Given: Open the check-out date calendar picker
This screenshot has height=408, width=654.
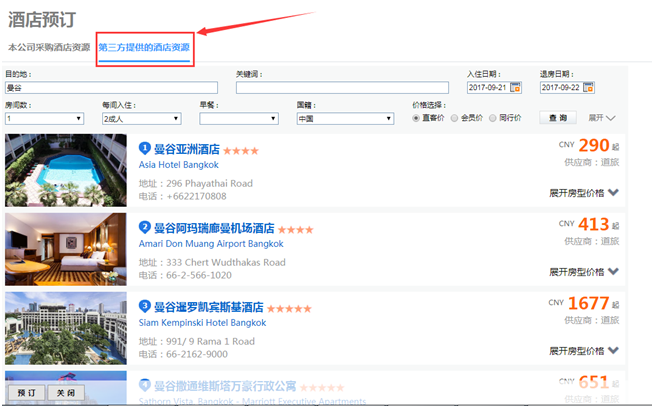Looking at the screenshot, I should 588,88.
